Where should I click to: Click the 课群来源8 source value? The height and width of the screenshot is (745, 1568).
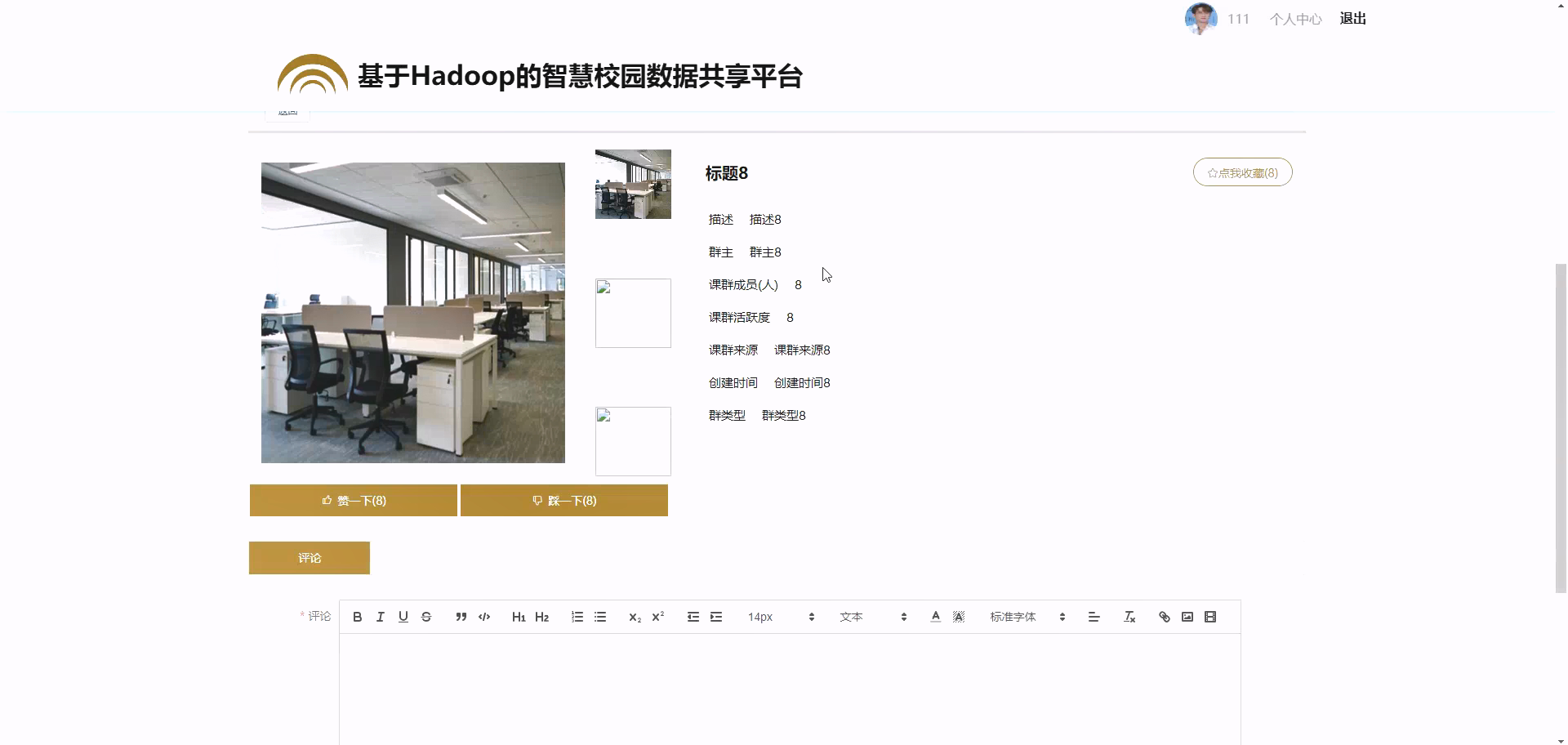[x=802, y=350]
